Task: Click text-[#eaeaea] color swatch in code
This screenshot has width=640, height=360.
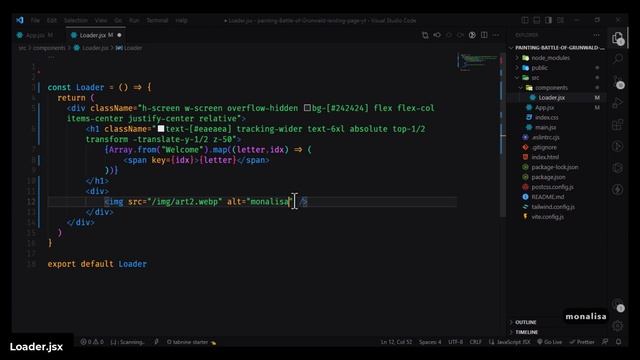Action: tap(161, 129)
